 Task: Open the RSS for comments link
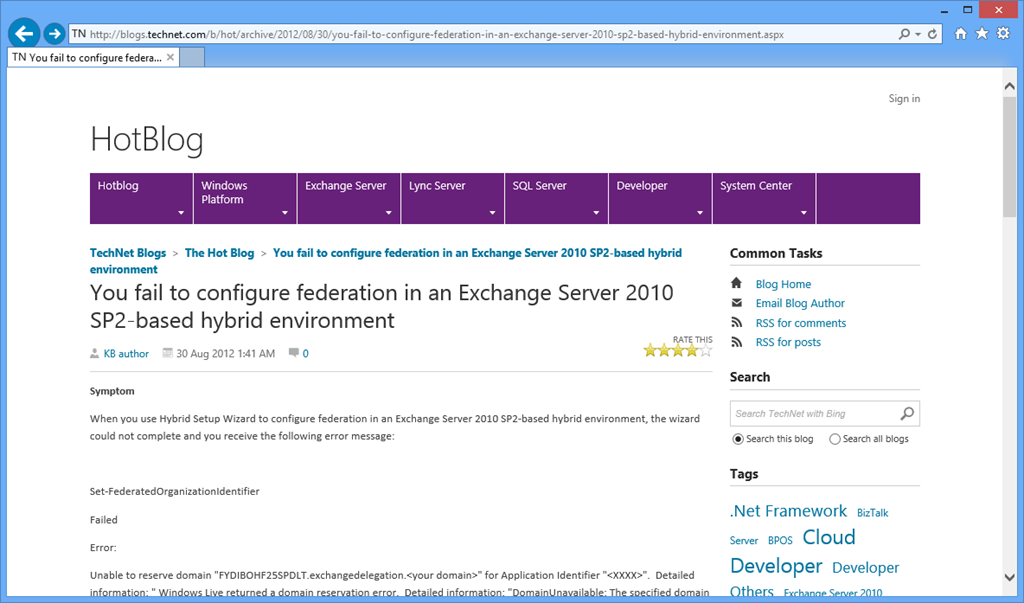pos(801,323)
